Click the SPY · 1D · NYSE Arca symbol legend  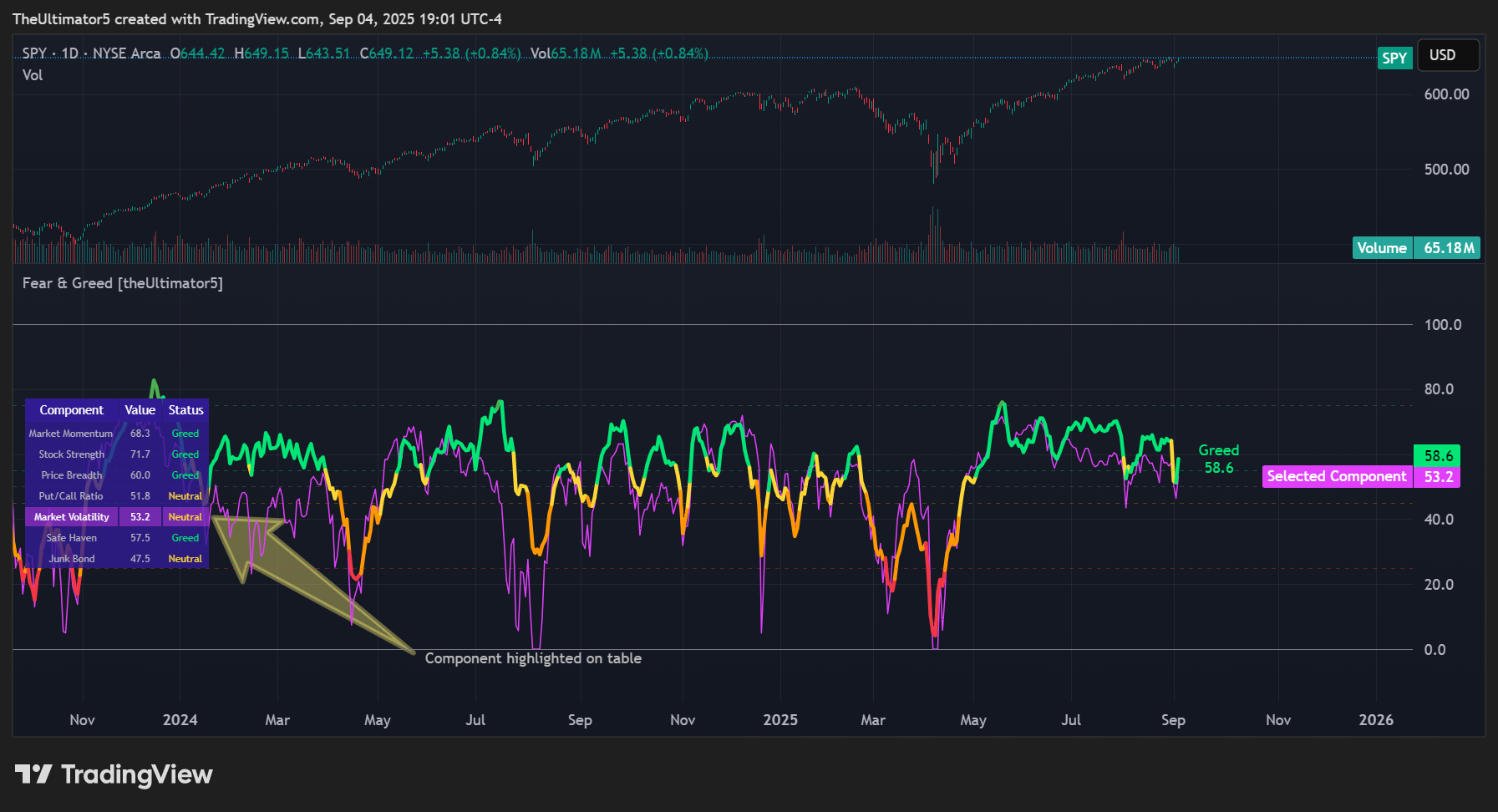91,53
